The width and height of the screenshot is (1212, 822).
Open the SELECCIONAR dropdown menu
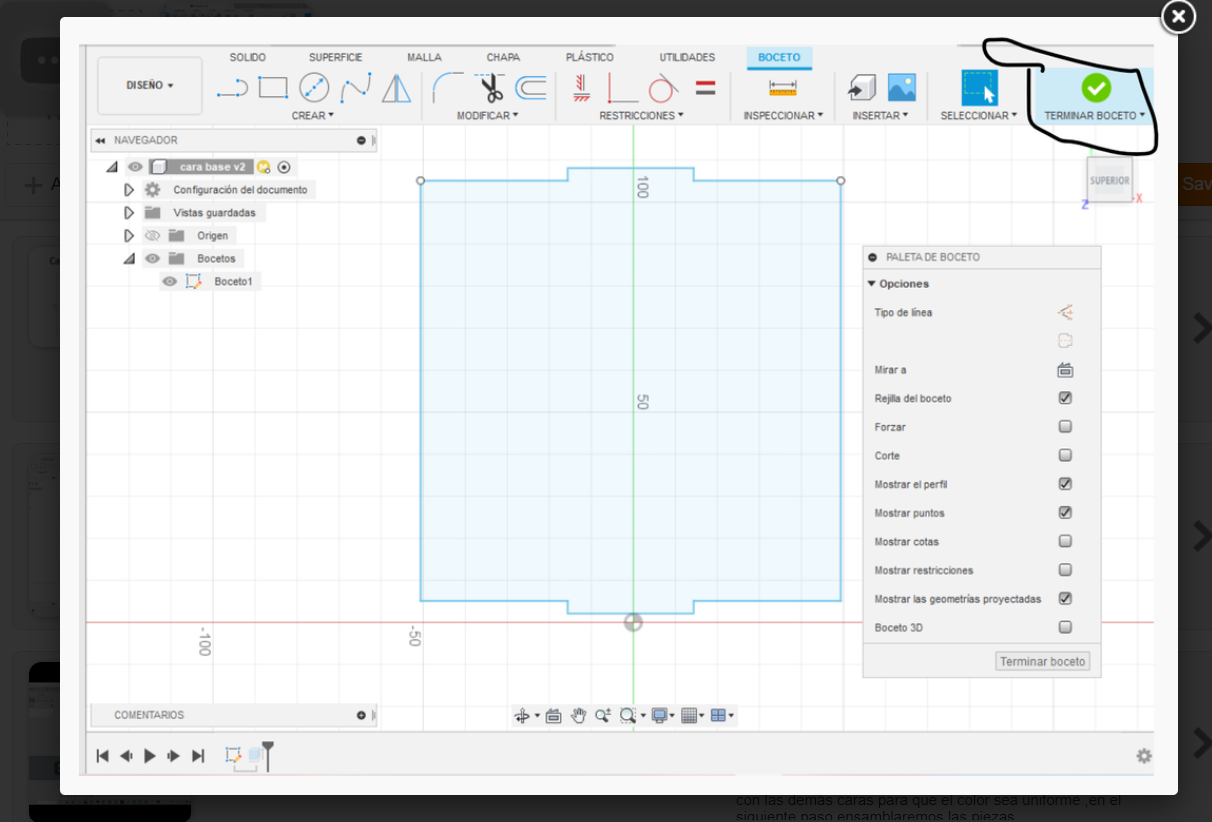979,116
